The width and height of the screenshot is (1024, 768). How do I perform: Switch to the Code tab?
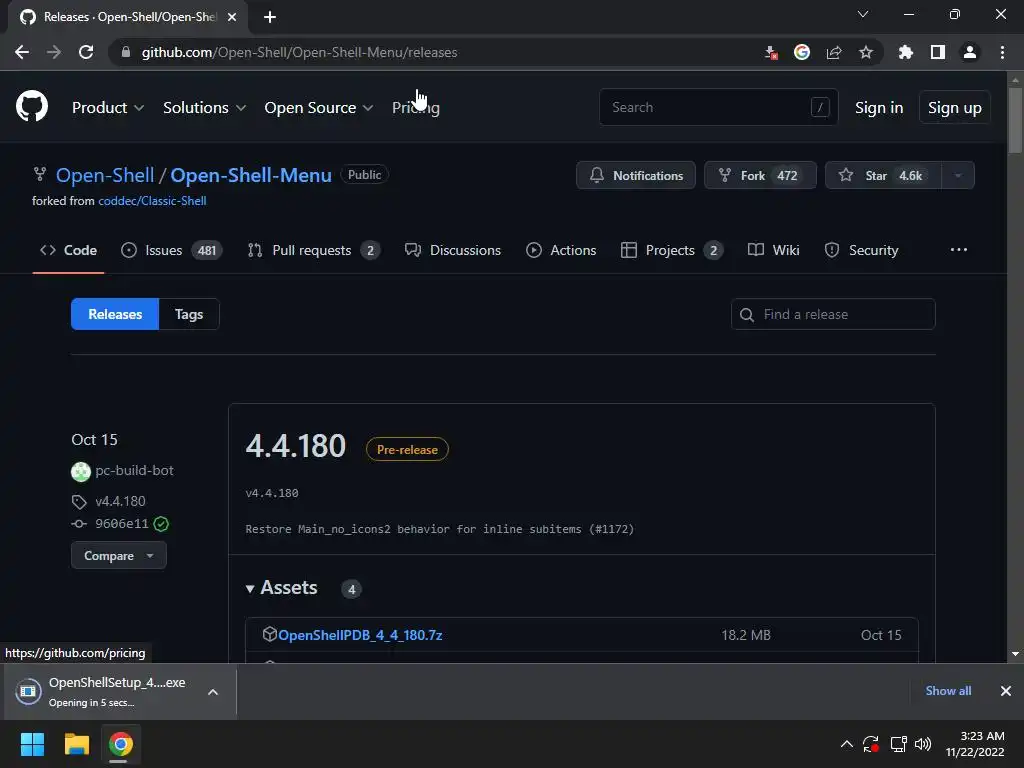pos(69,250)
